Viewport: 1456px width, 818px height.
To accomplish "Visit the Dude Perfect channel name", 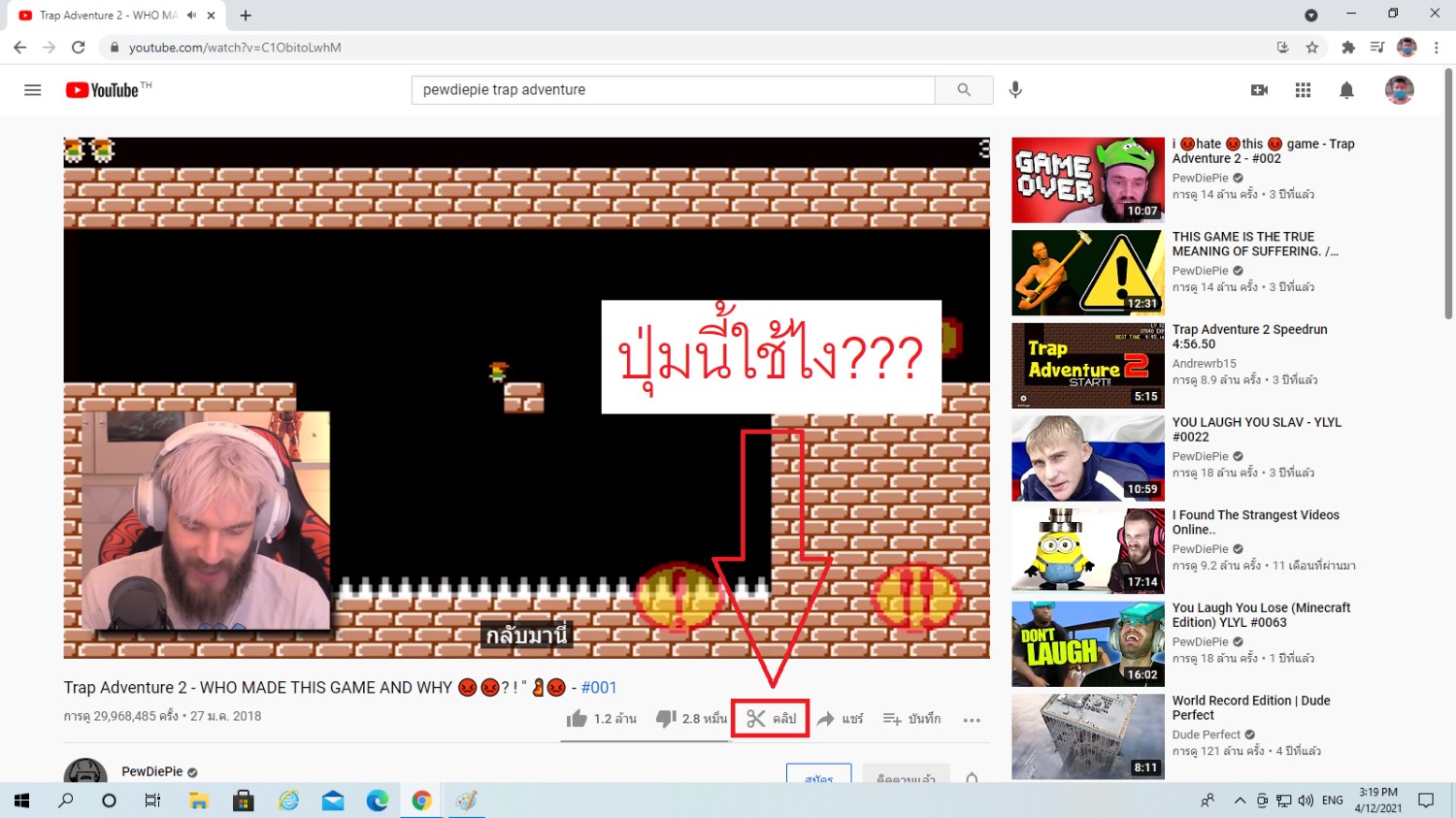I will 1207,736.
